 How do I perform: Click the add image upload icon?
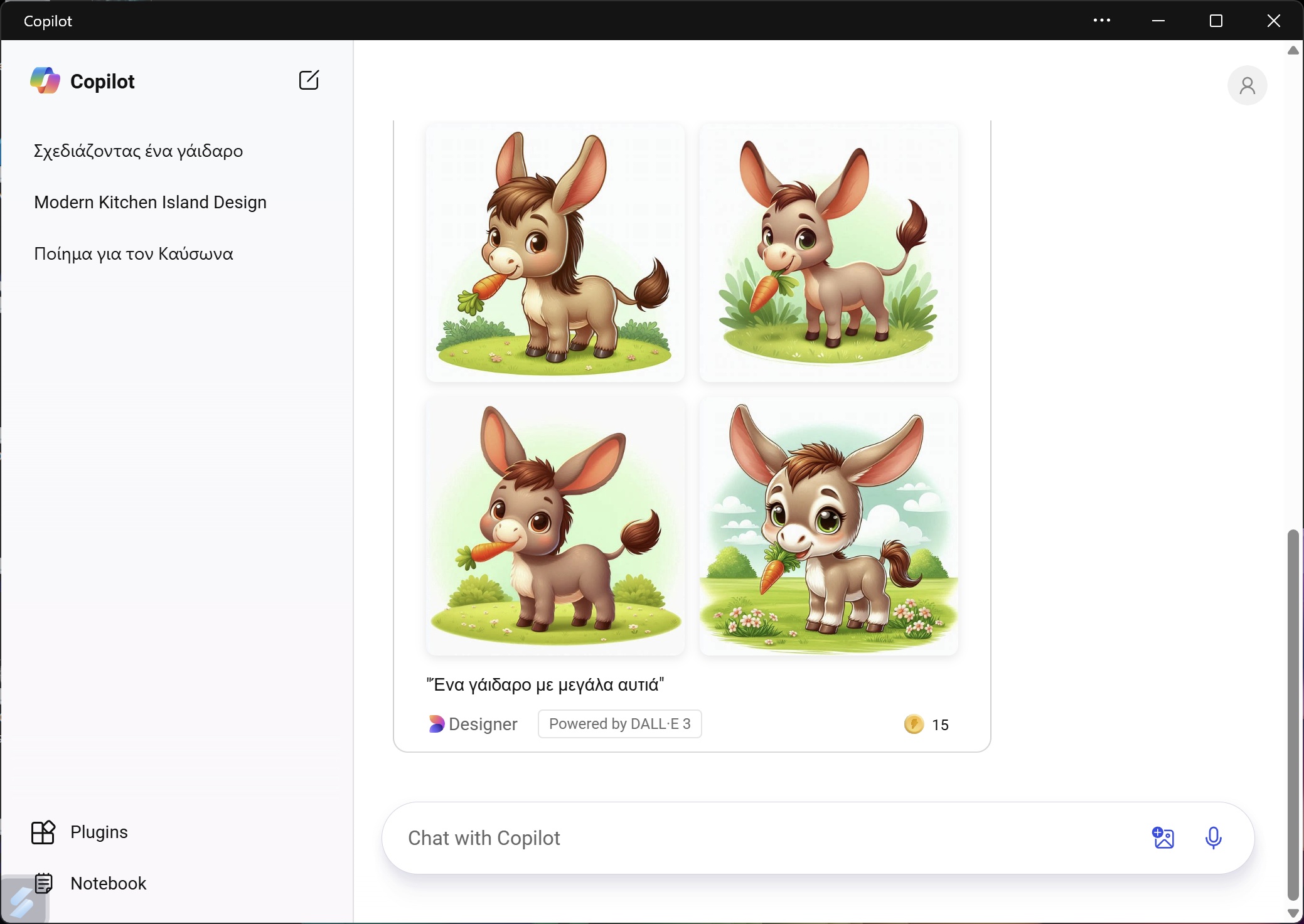1163,838
